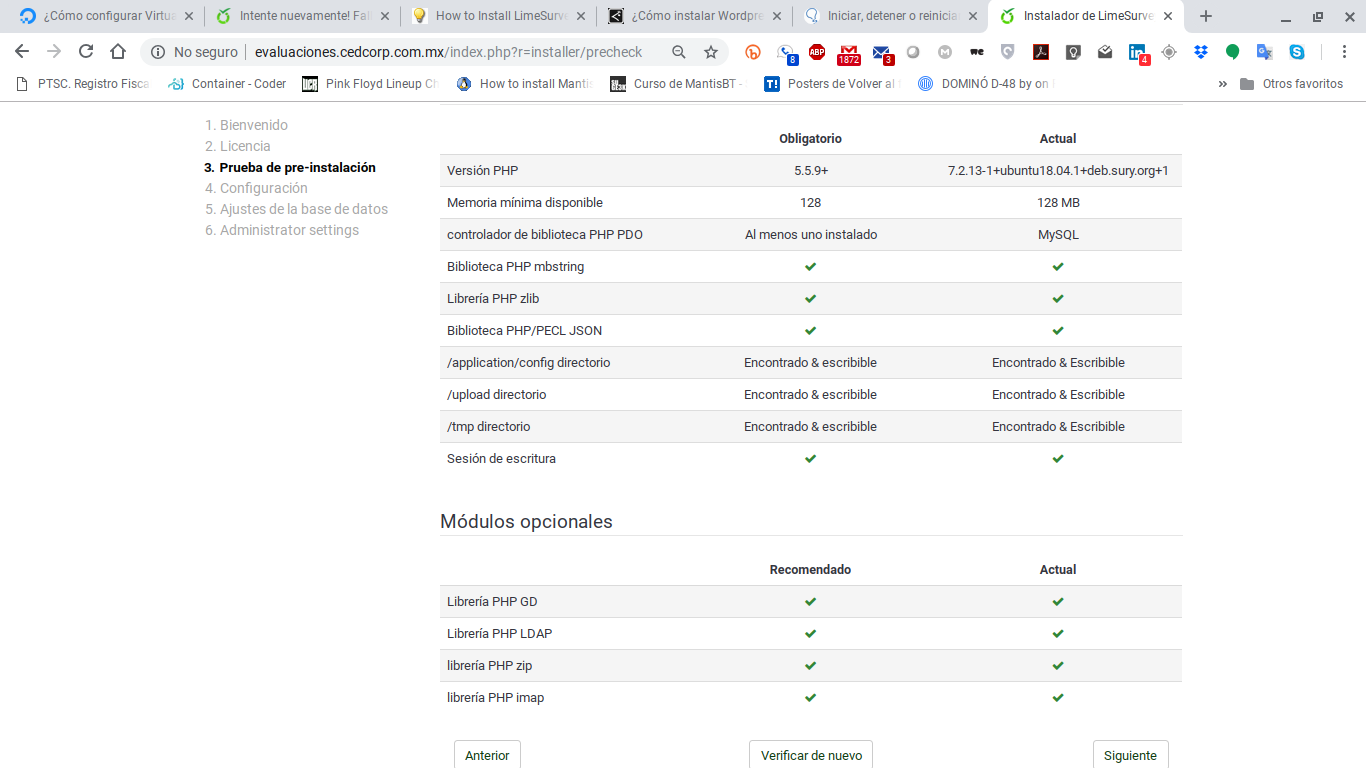Open the Pink Floyd Lineup bookmark
The width and height of the screenshot is (1366, 768).
point(370,84)
